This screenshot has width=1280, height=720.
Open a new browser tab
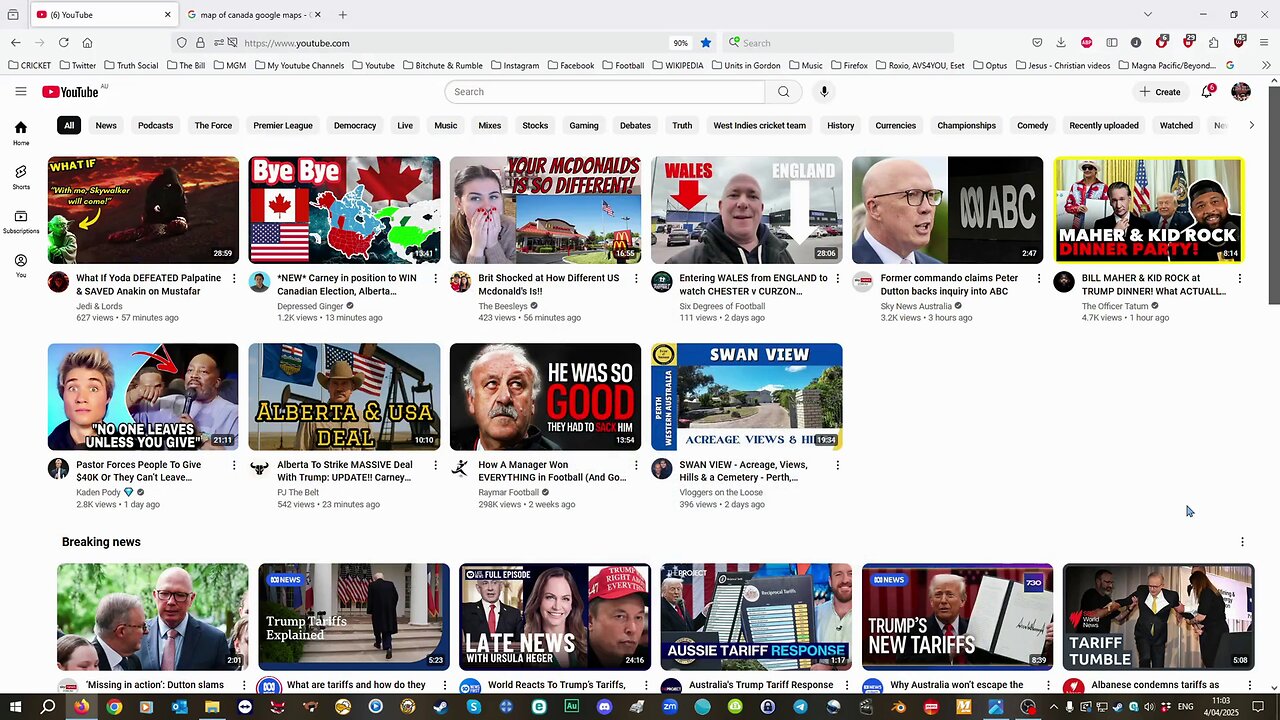[x=343, y=15]
